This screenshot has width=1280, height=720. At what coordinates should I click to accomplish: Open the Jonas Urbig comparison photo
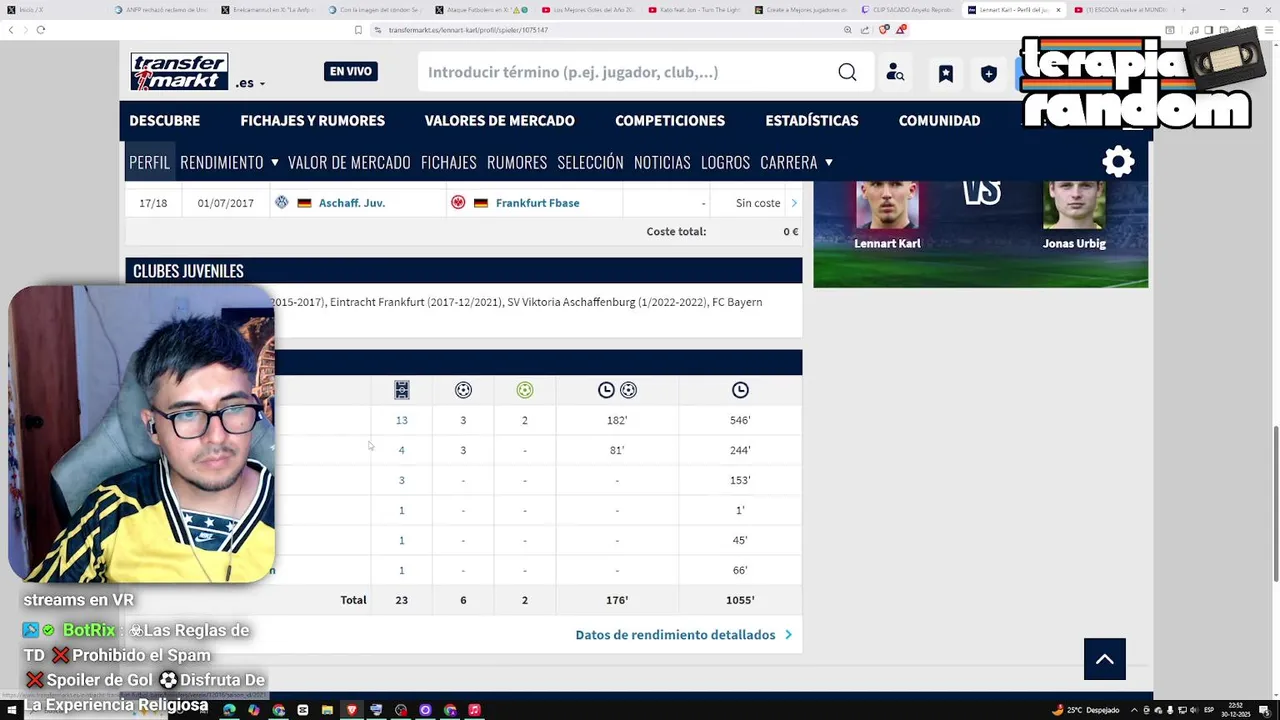pos(1074,205)
